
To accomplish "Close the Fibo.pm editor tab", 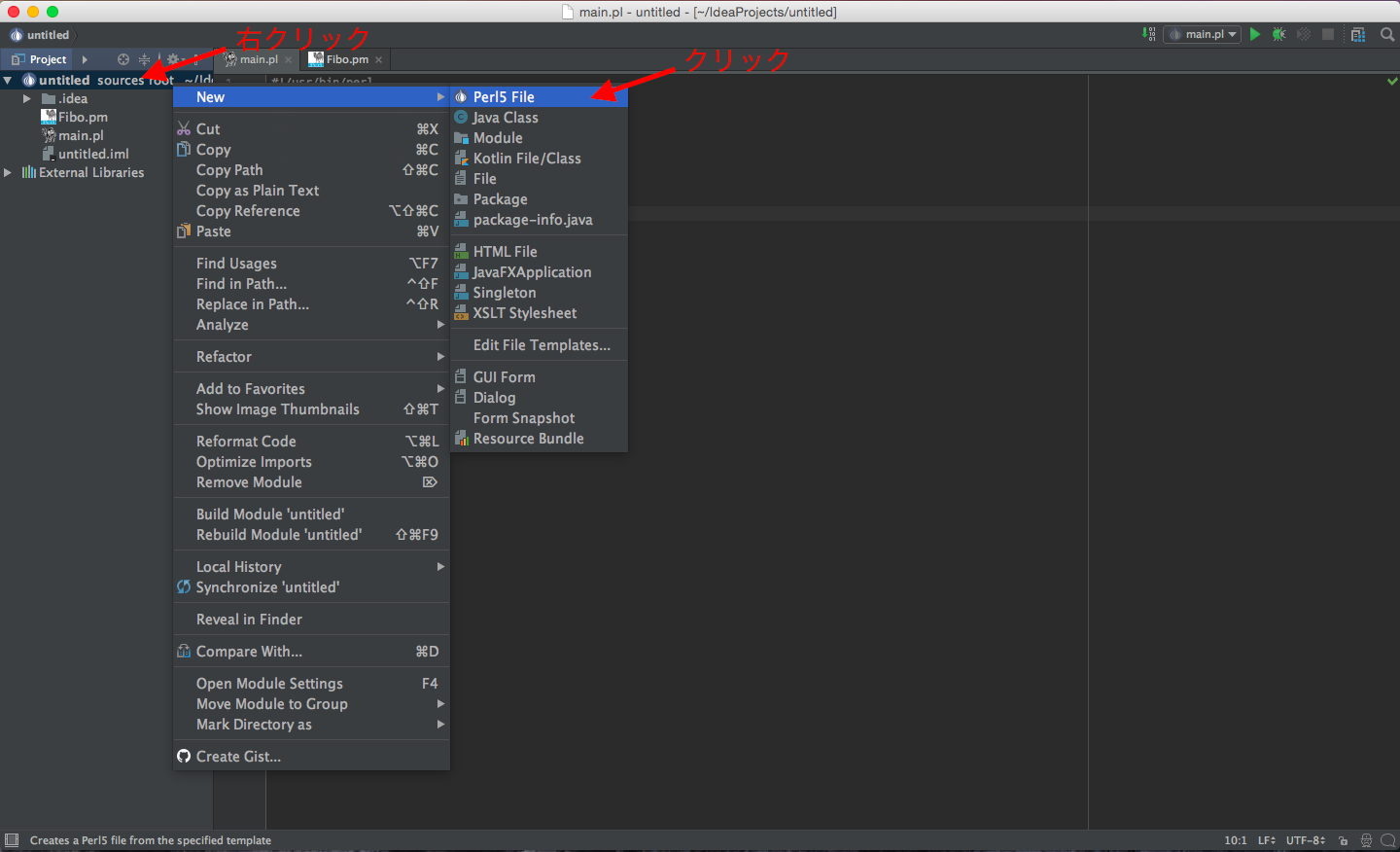I will (379, 60).
